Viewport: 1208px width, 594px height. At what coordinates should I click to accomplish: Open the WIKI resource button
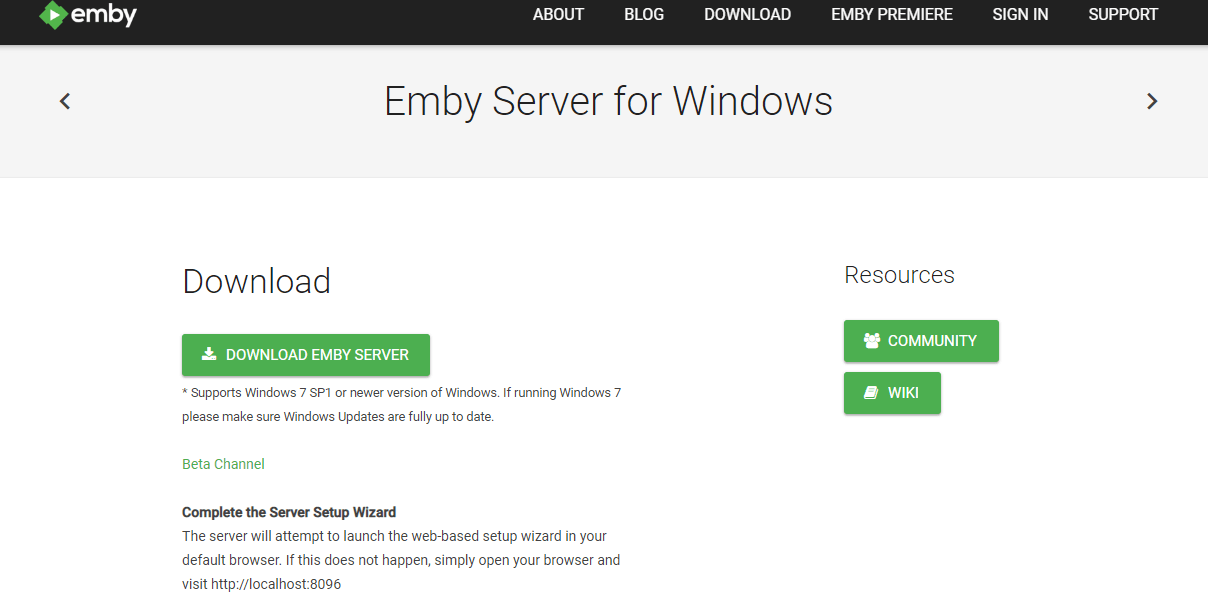point(892,393)
